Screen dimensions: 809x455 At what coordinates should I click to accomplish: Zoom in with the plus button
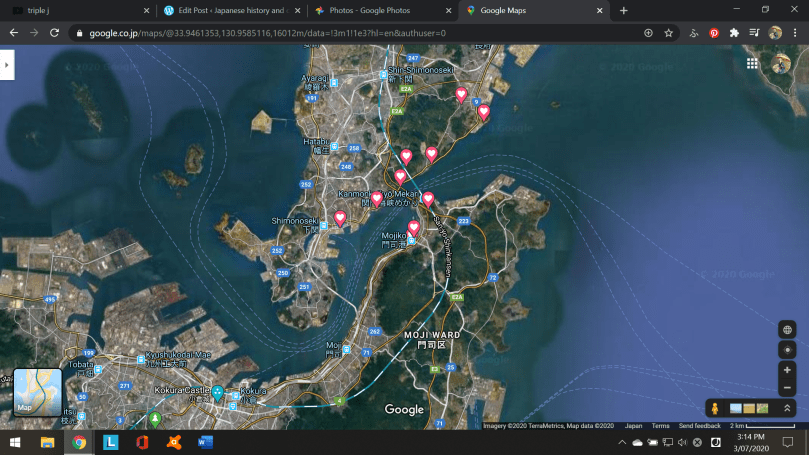[x=787, y=370]
